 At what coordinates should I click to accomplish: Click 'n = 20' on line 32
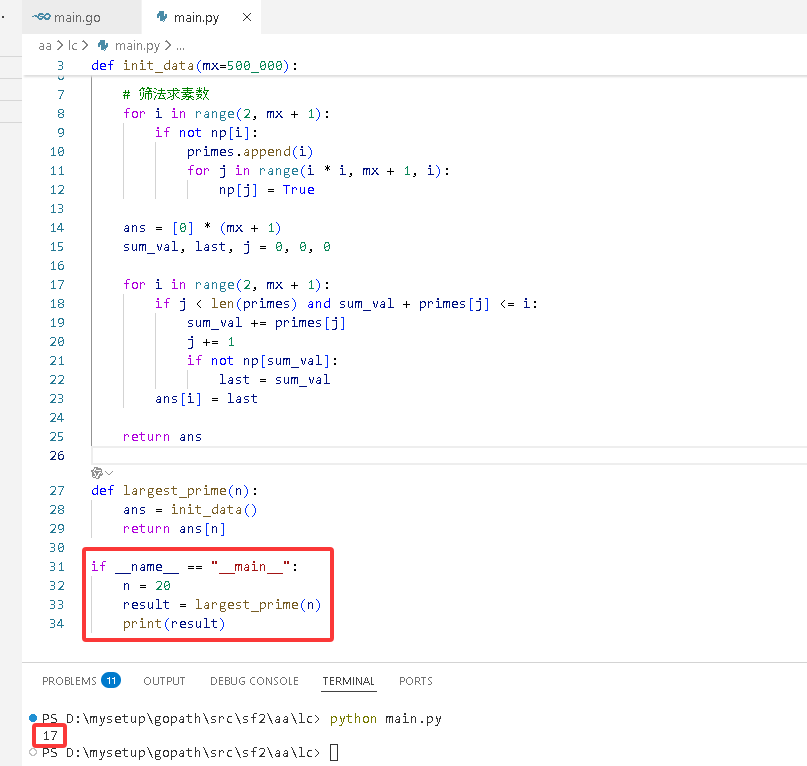(x=147, y=586)
